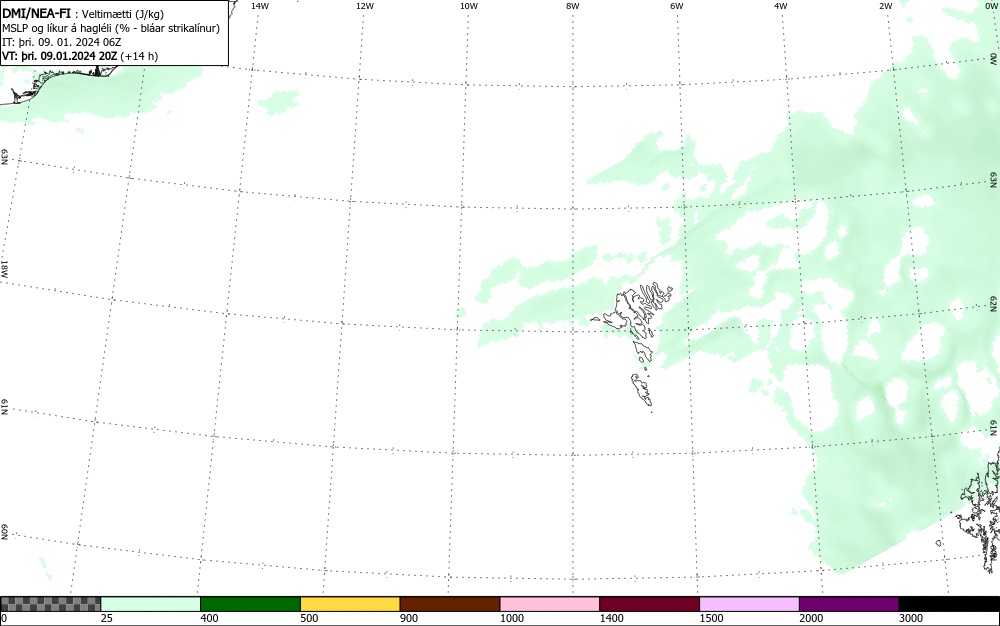Click the brown 900–1000 legend swatch

450,604
